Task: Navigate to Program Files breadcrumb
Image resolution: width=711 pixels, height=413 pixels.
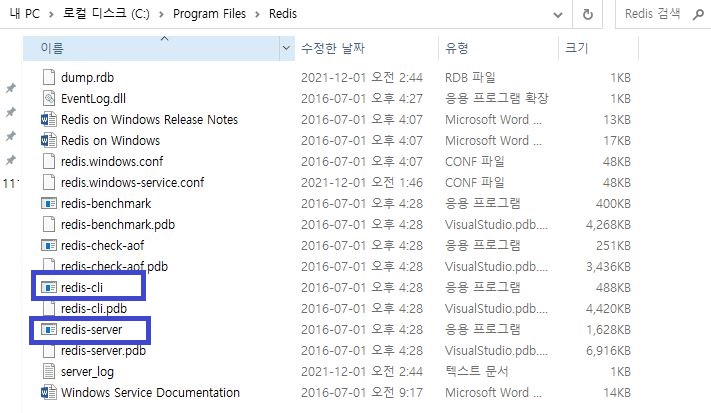Action: [x=209, y=14]
